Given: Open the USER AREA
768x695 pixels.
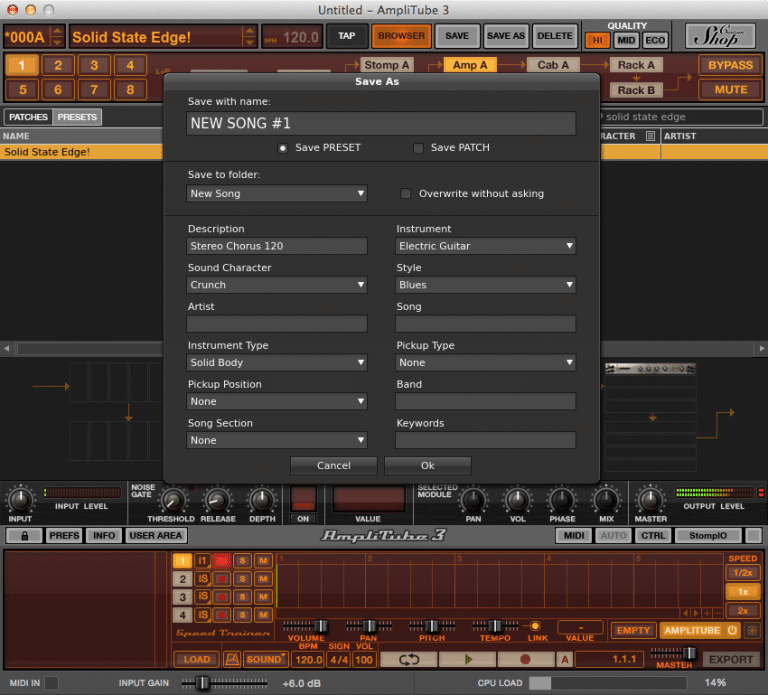Looking at the screenshot, I should 156,535.
